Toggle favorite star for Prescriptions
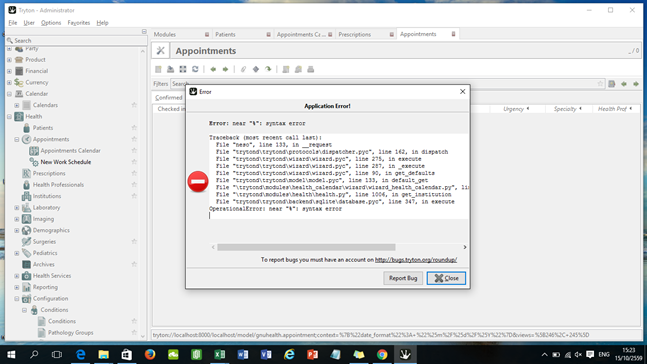The width and height of the screenshot is (647, 364). [134, 173]
